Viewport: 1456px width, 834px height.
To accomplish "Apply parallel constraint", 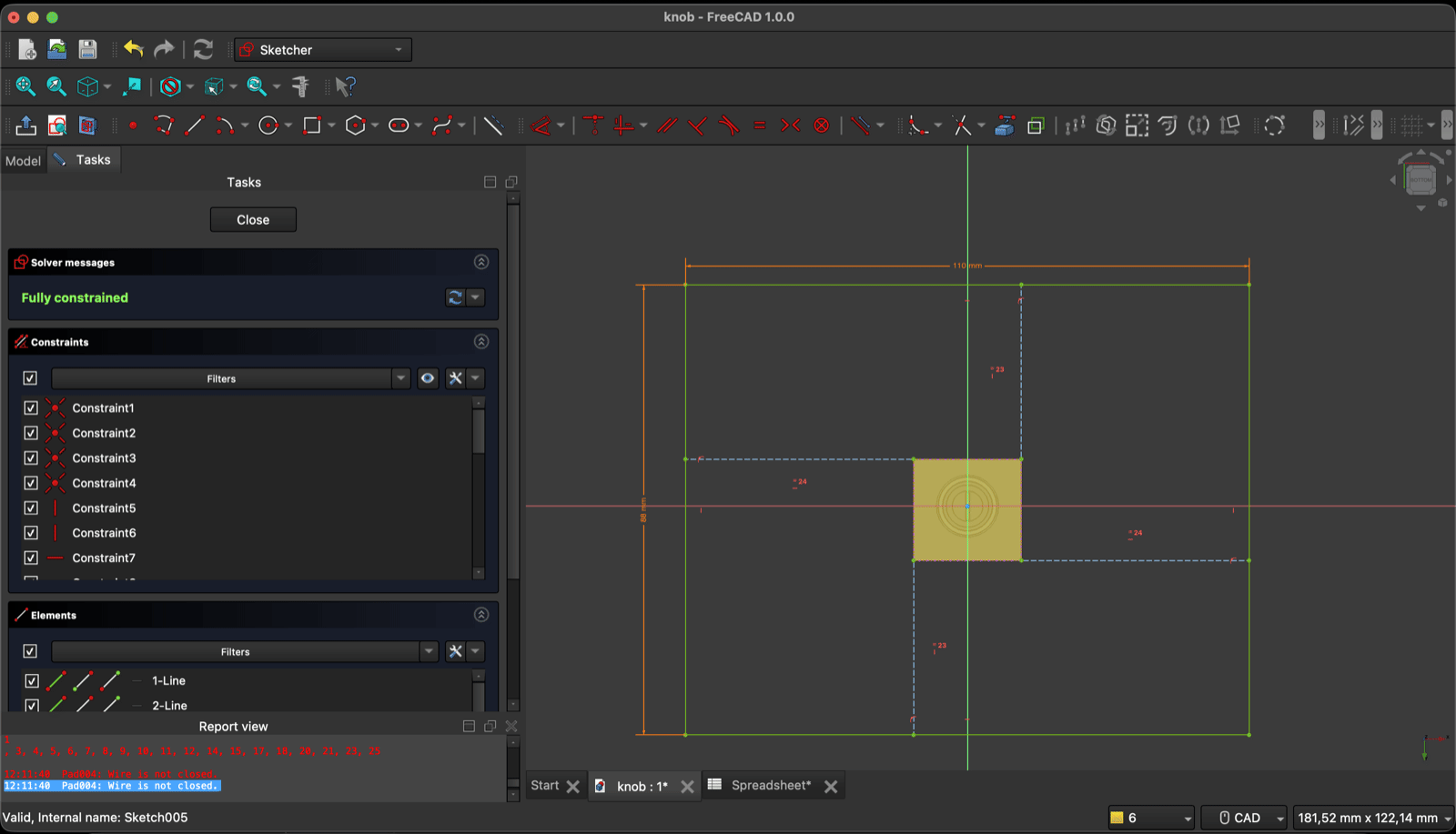I will point(667,126).
